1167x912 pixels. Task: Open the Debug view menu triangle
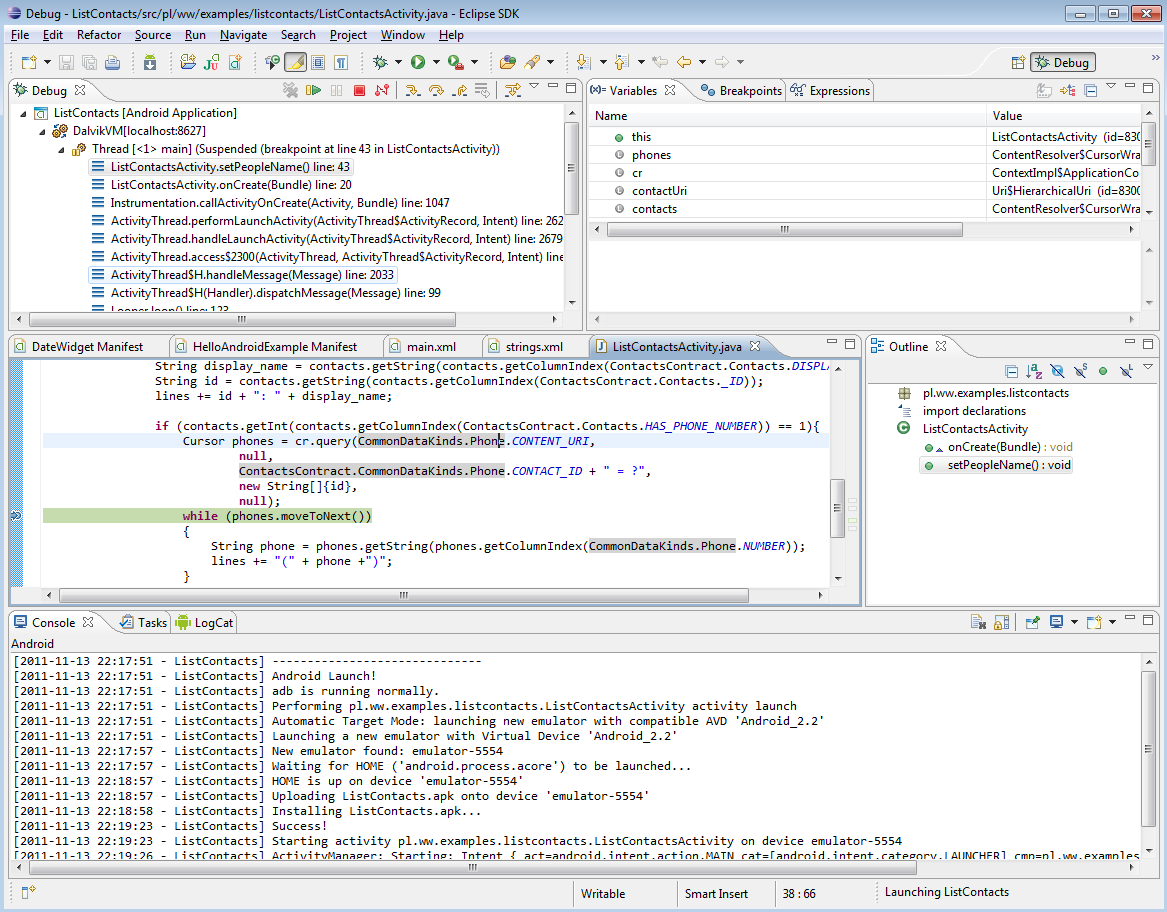tap(534, 86)
